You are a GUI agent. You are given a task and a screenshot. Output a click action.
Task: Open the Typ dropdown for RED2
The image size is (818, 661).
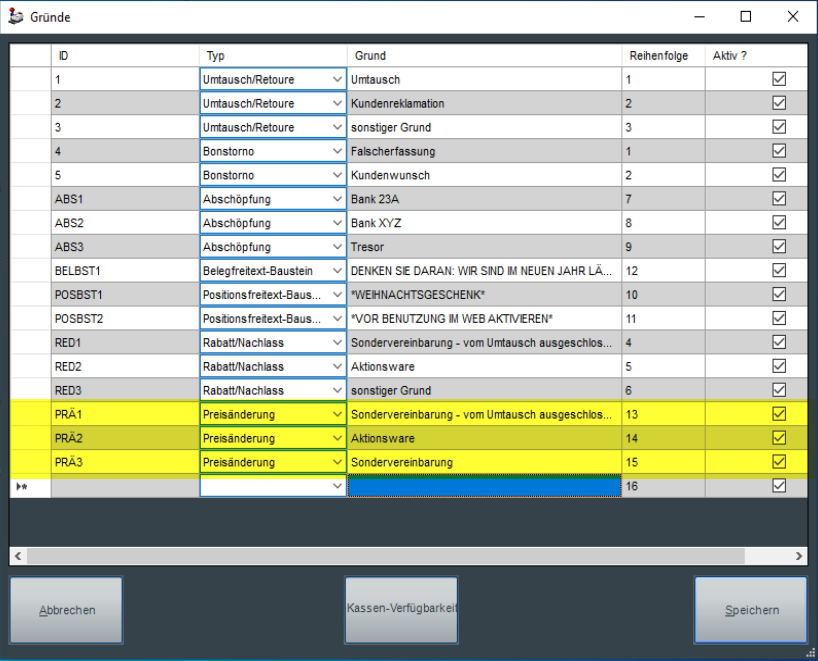point(336,367)
